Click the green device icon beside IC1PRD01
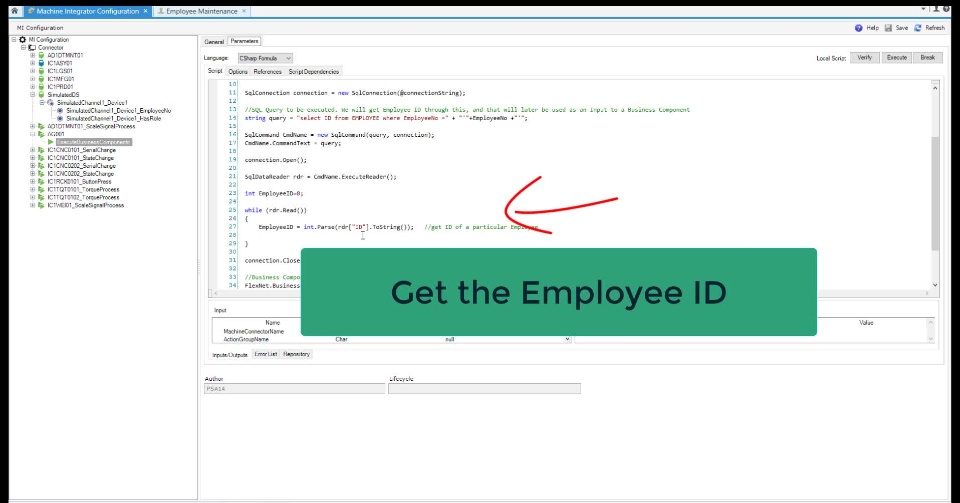 pos(41,88)
